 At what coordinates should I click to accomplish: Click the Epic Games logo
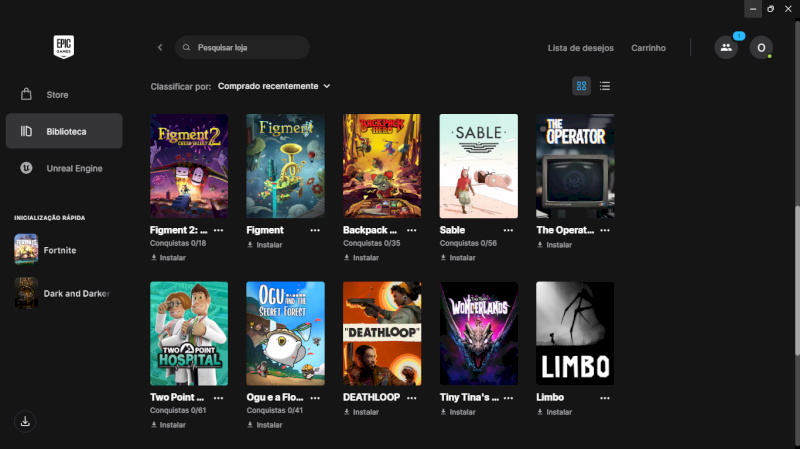point(64,47)
